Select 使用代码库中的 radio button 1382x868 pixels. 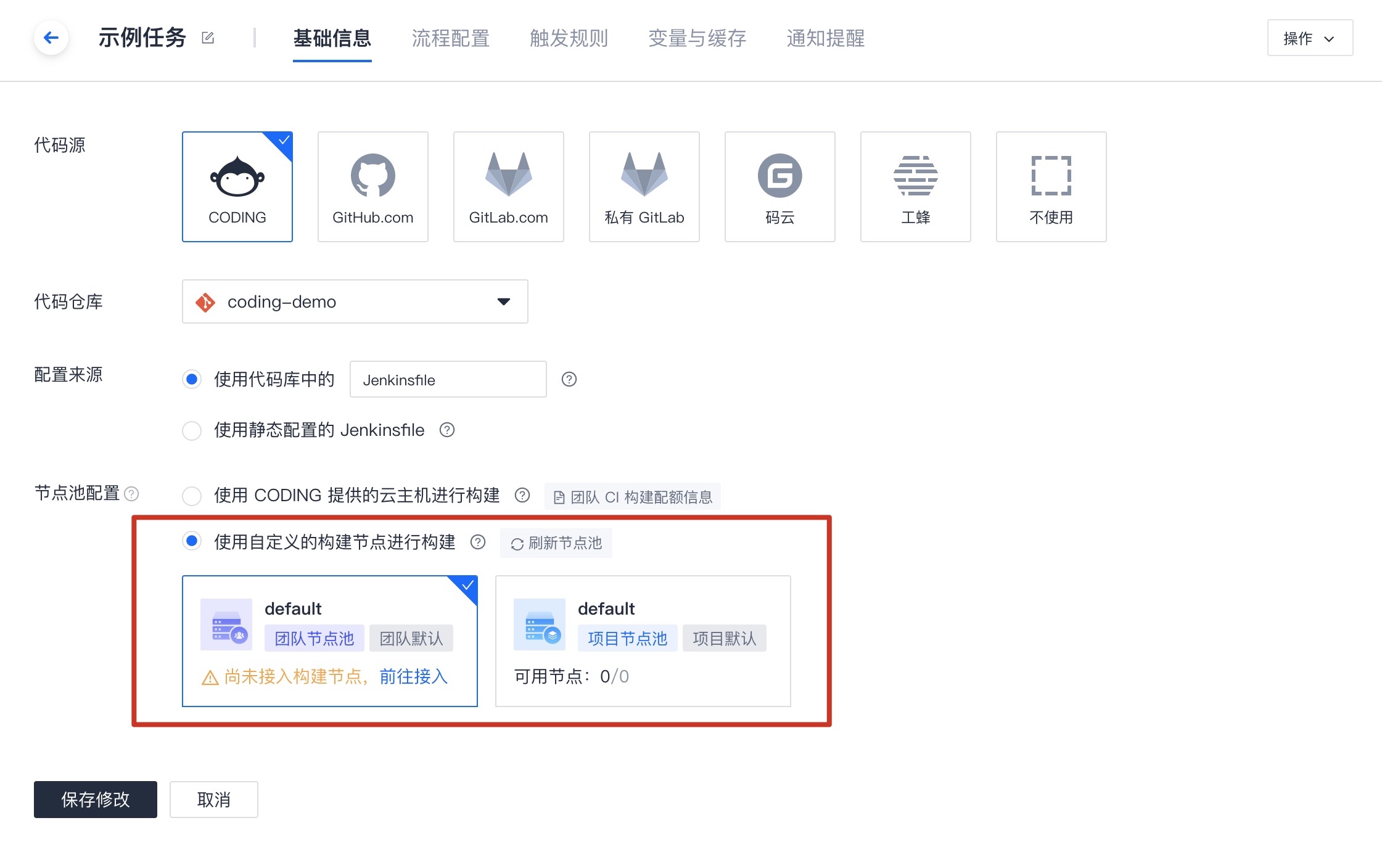click(192, 379)
